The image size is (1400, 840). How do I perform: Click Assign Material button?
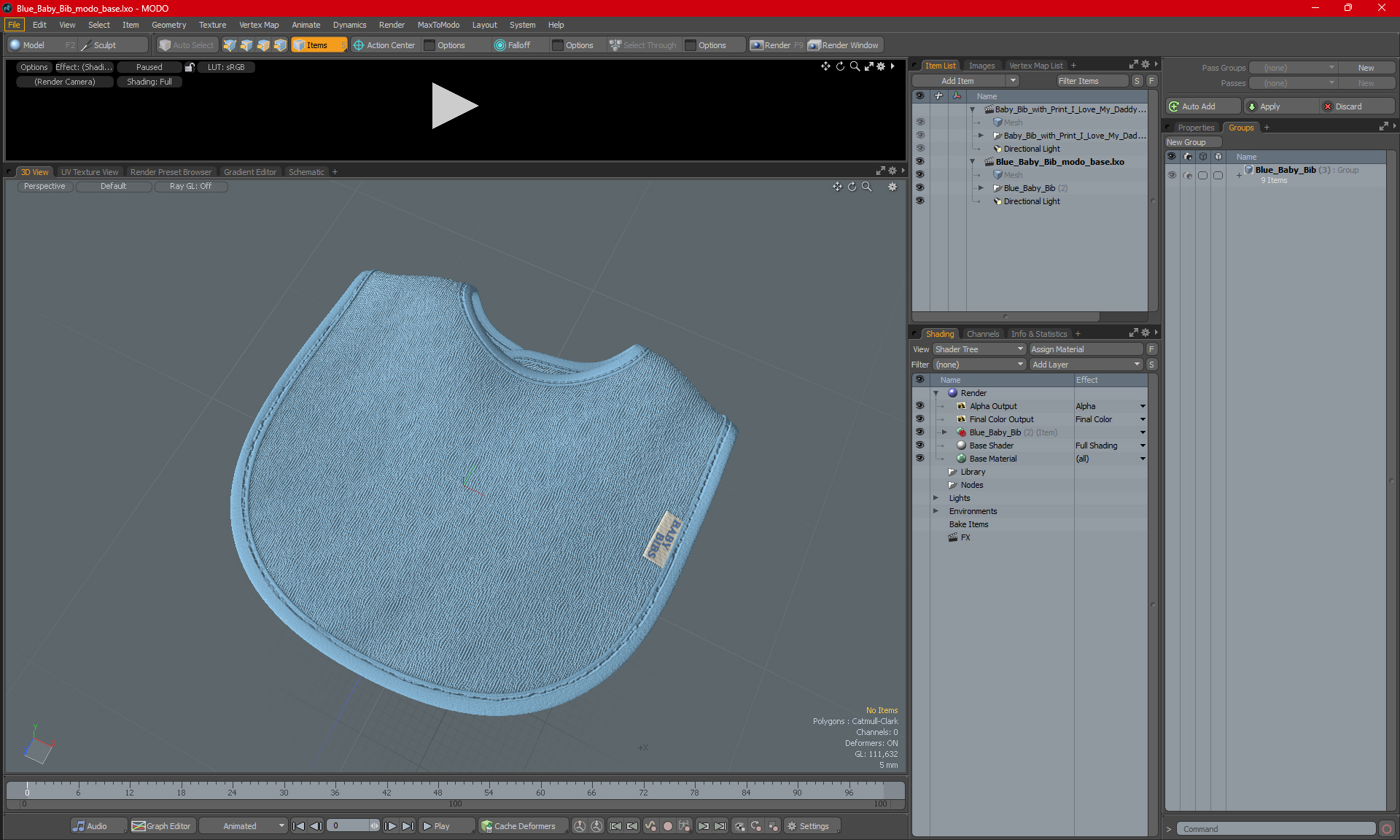(x=1086, y=349)
